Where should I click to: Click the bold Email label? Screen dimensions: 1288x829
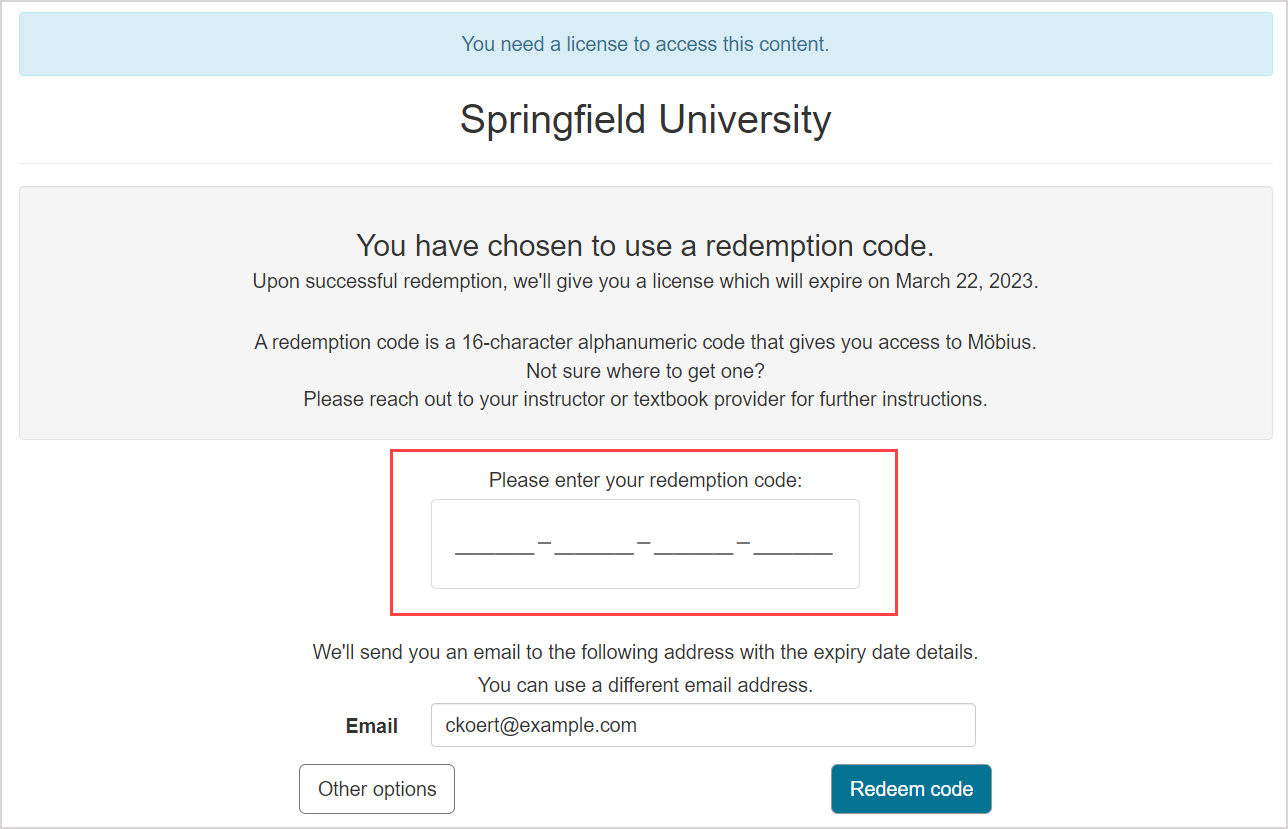coord(372,726)
